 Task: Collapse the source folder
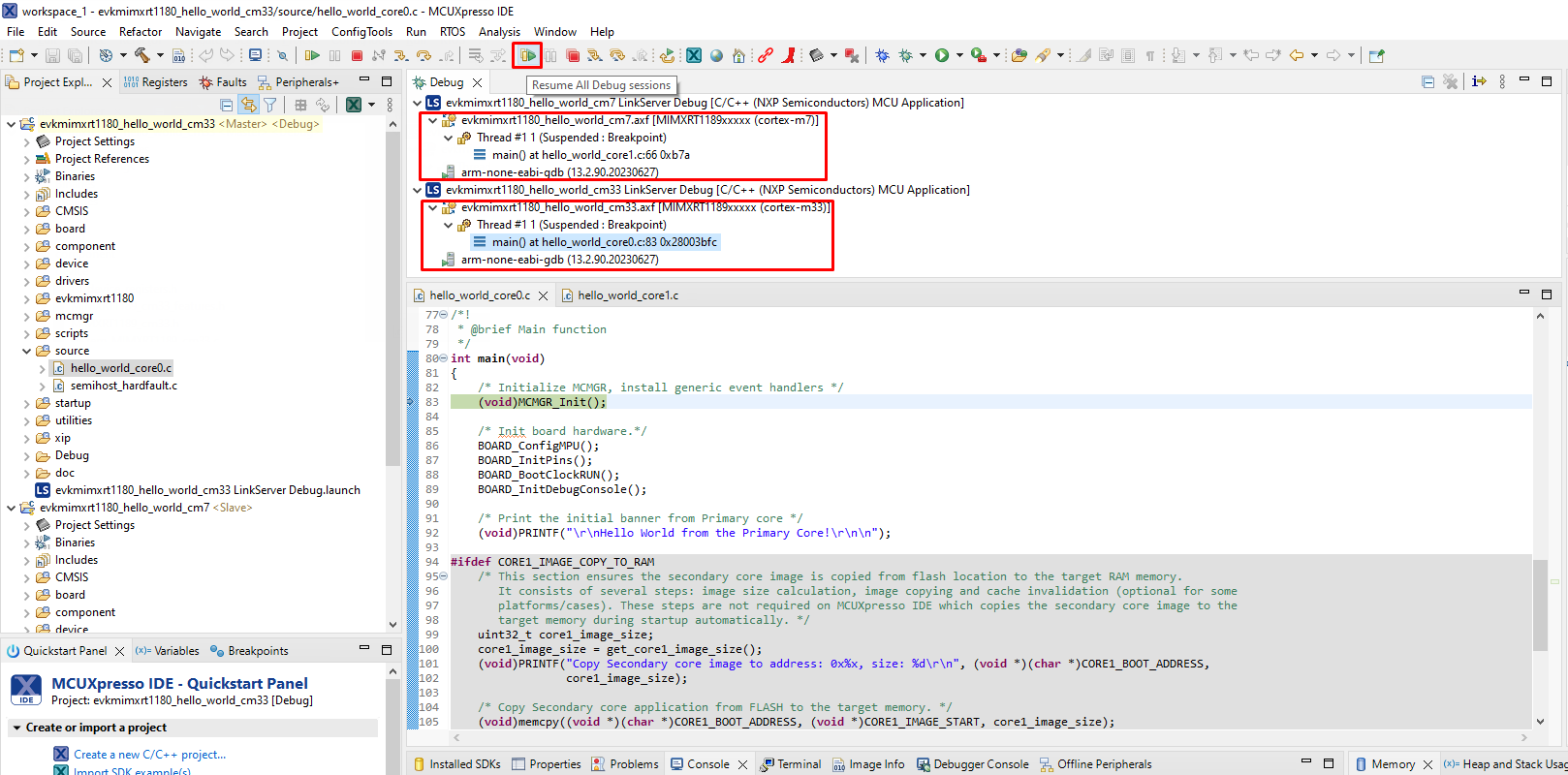(x=27, y=351)
